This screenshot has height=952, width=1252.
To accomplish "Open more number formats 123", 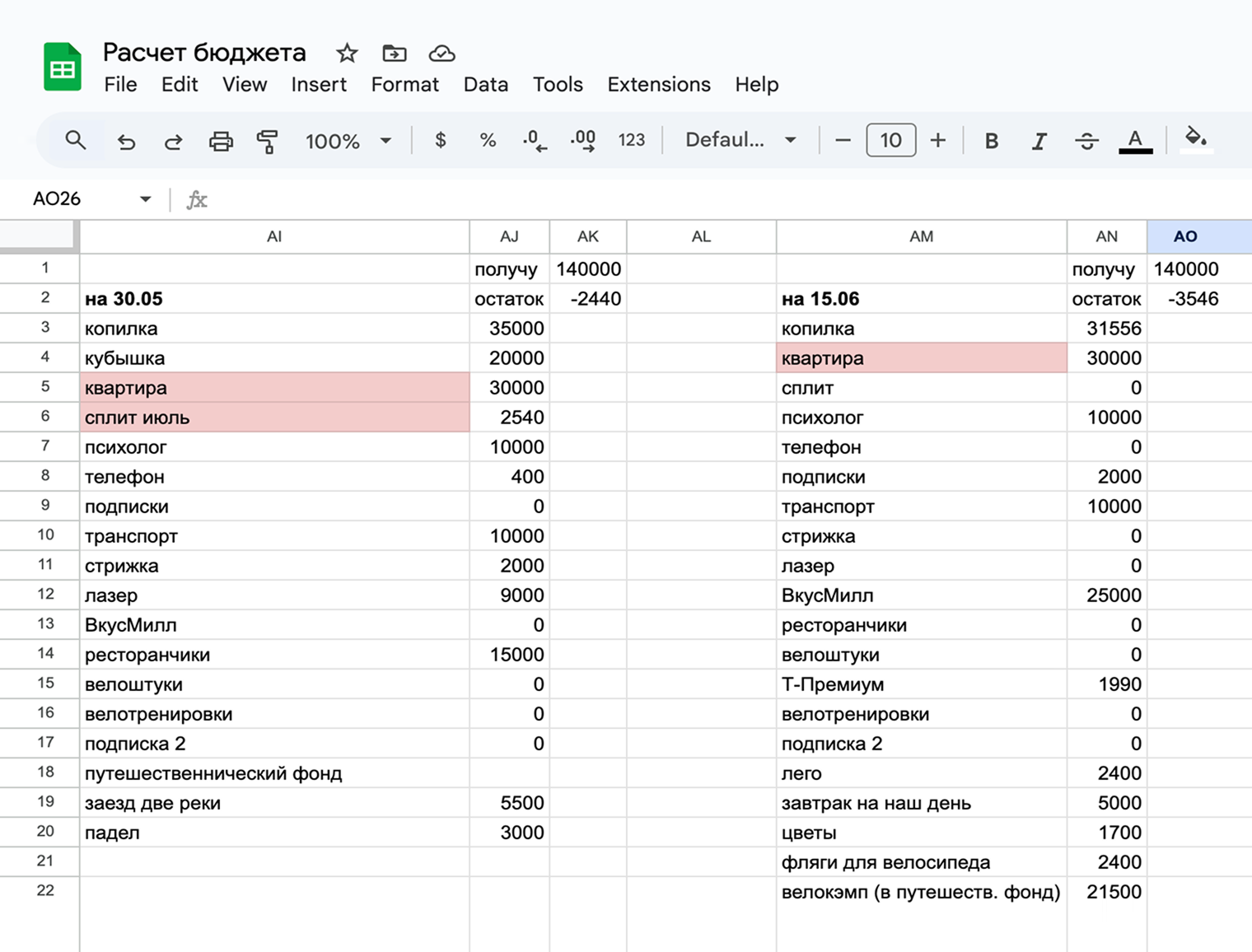I will [632, 141].
